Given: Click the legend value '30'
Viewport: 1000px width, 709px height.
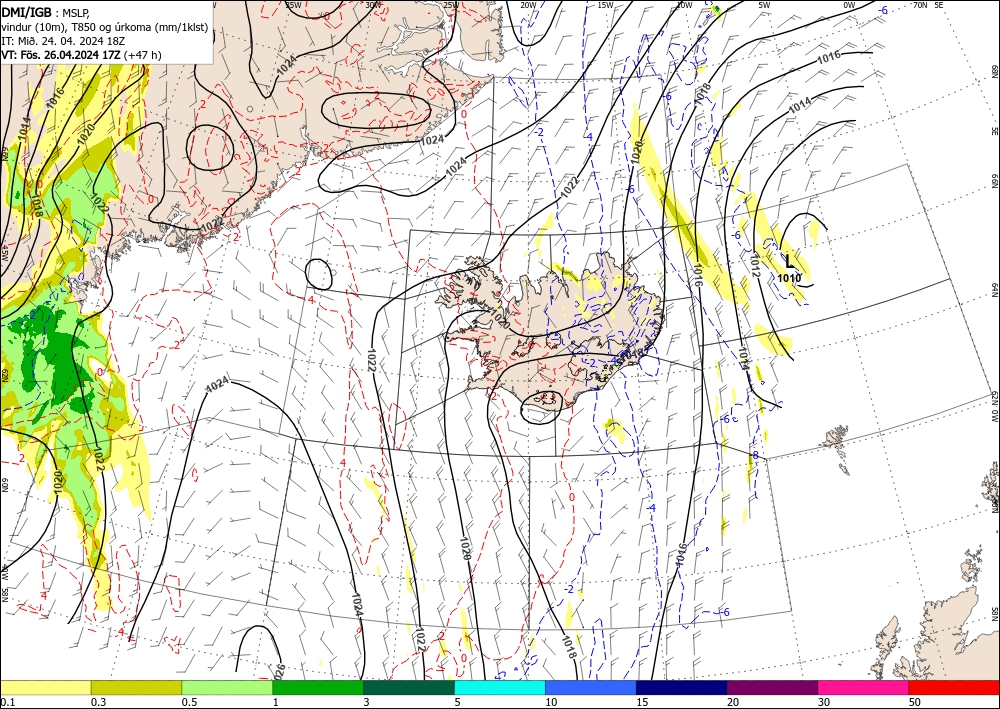Looking at the screenshot, I should click(x=824, y=702).
